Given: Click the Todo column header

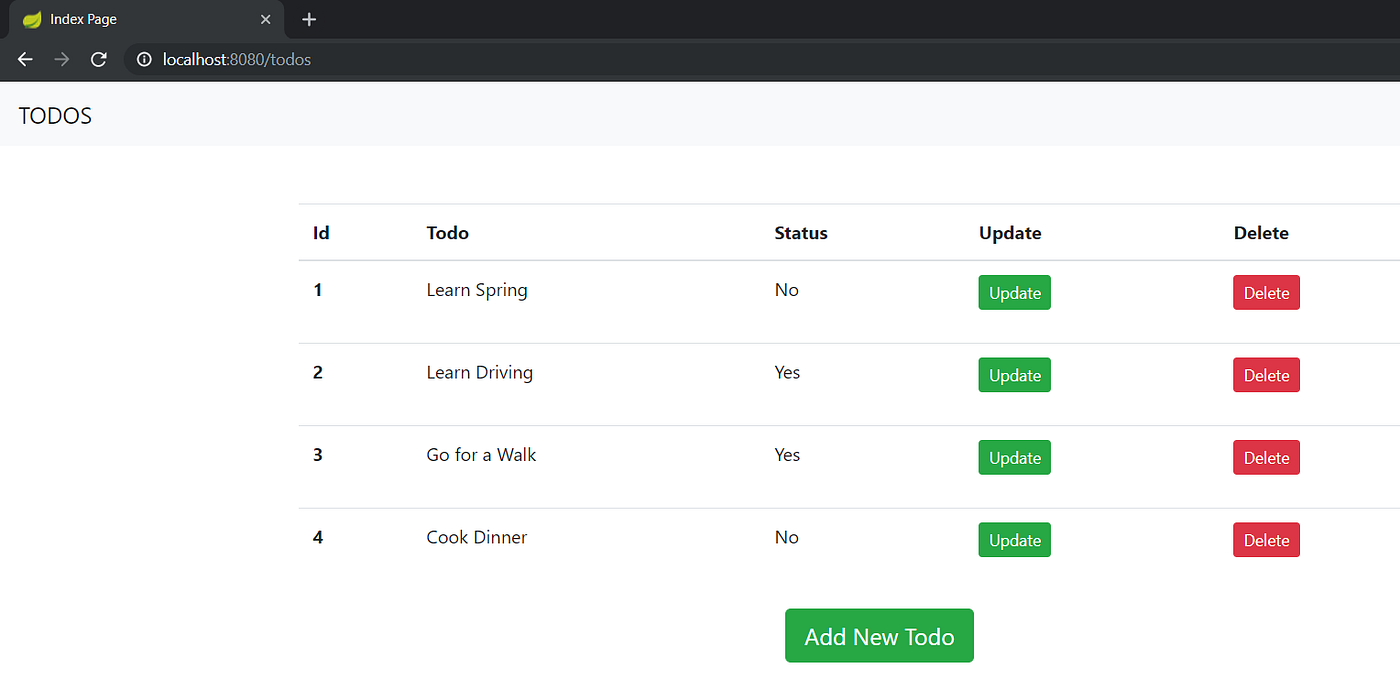Looking at the screenshot, I should pyautogui.click(x=447, y=233).
